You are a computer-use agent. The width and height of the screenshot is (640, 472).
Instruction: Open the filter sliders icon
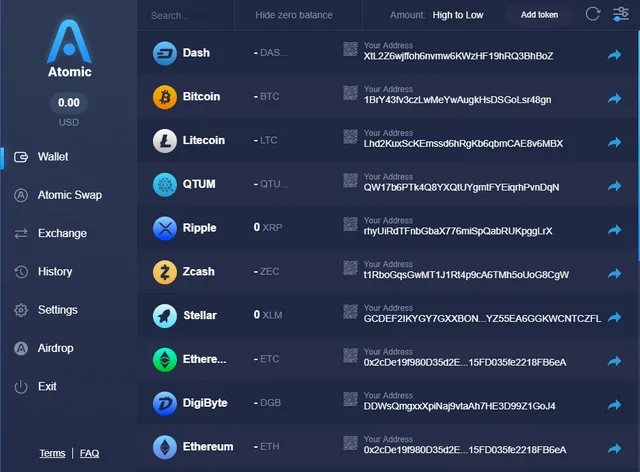[x=621, y=14]
